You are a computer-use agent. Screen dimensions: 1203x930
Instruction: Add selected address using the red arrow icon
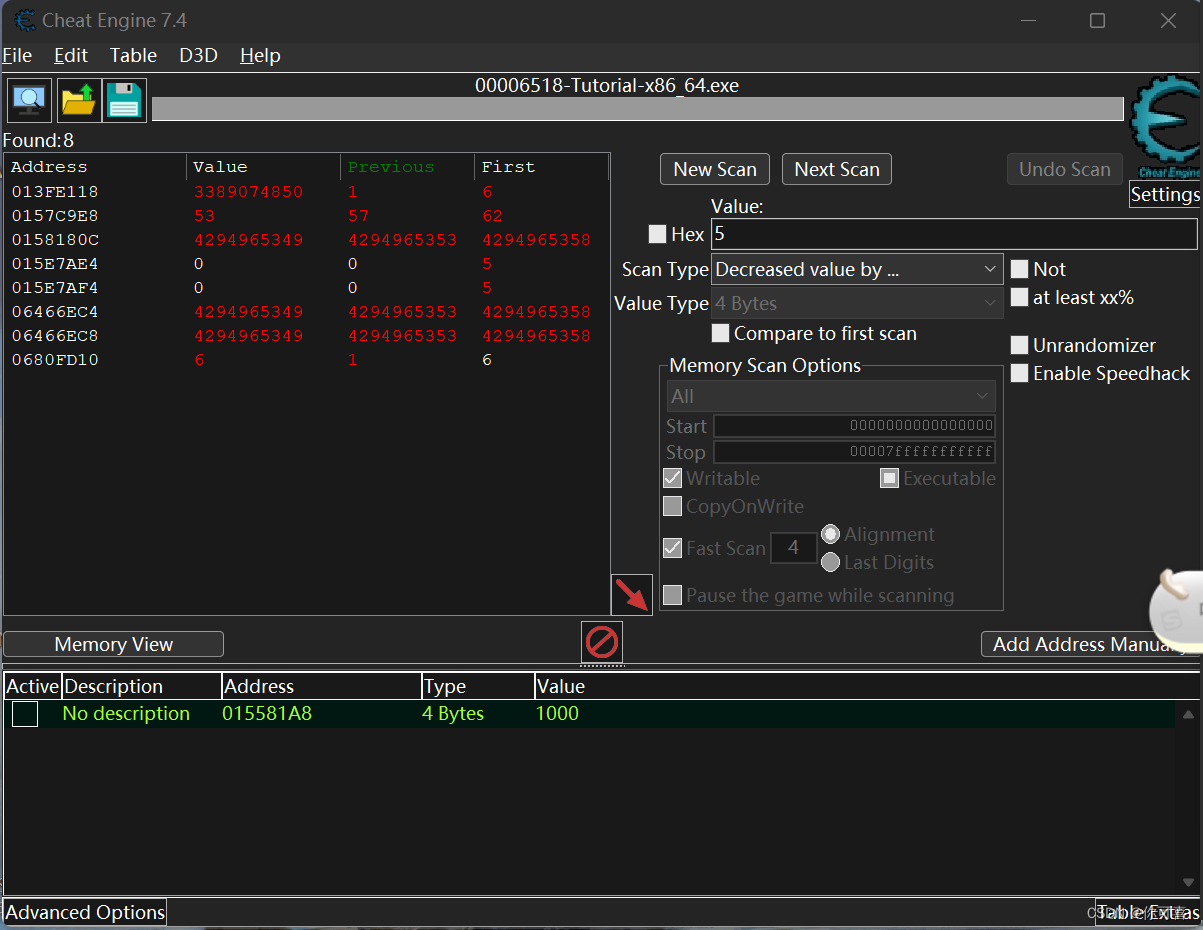[631, 594]
